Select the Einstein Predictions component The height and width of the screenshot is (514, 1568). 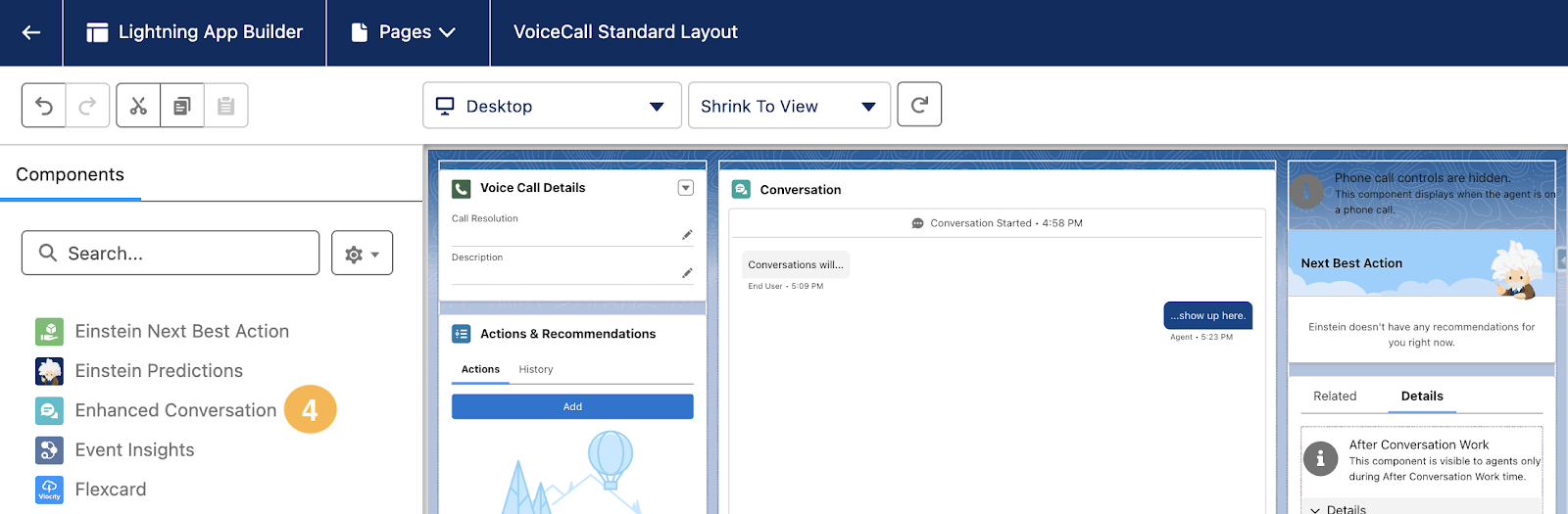(x=159, y=371)
